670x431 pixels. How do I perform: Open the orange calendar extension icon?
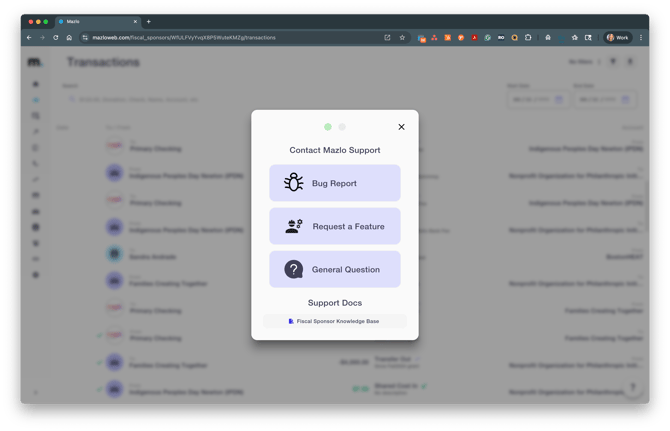pos(447,38)
